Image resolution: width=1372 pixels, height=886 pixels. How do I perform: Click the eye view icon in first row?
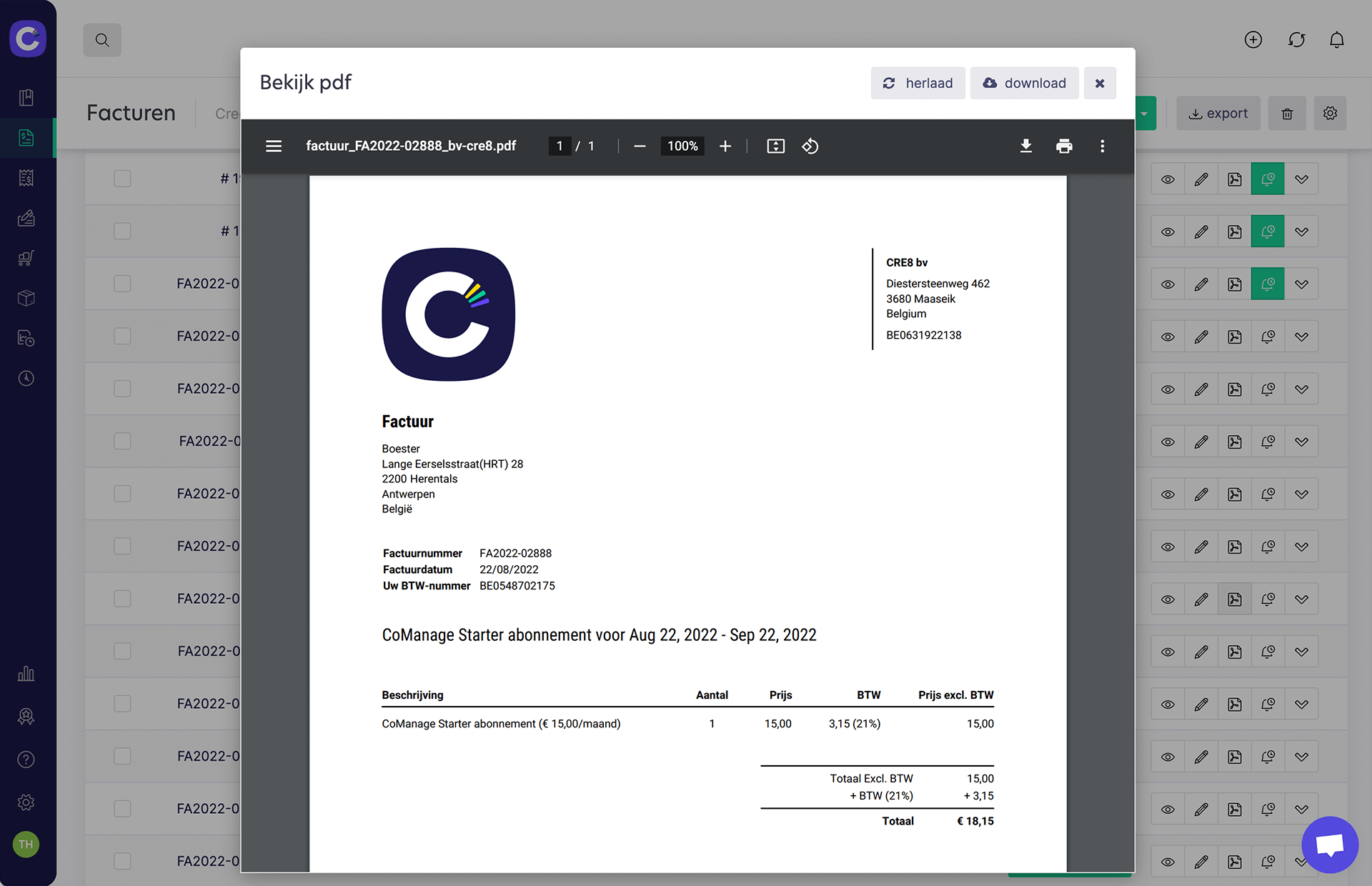(x=1168, y=179)
